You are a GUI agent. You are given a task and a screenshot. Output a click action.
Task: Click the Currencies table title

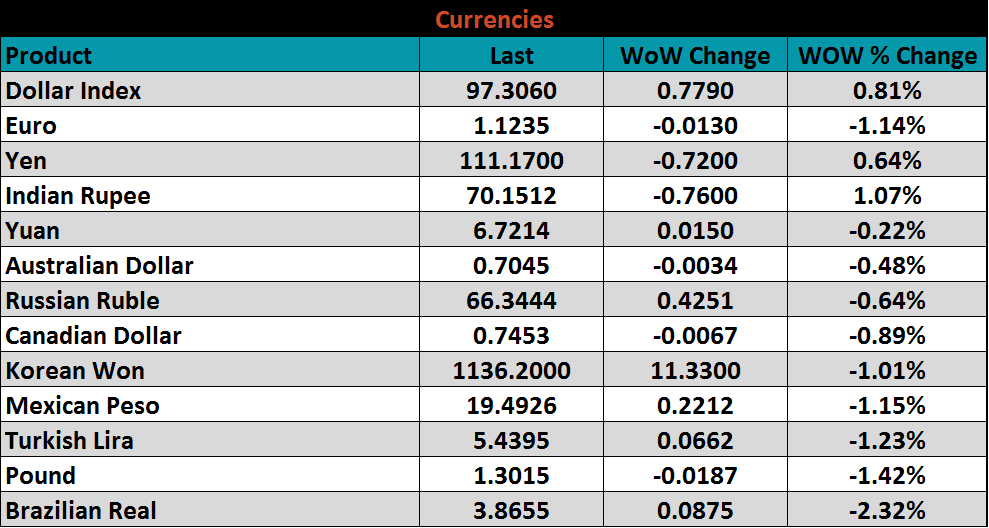pos(494,19)
